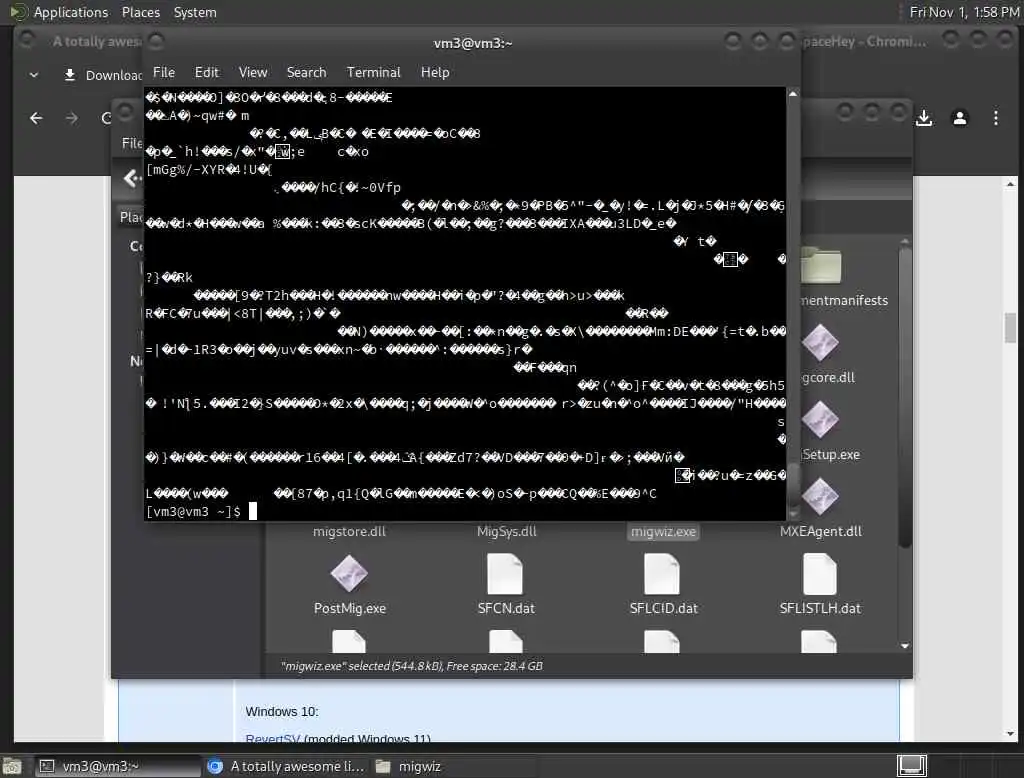Open the manifests folder icon
This screenshot has width=1024, height=778.
821,265
